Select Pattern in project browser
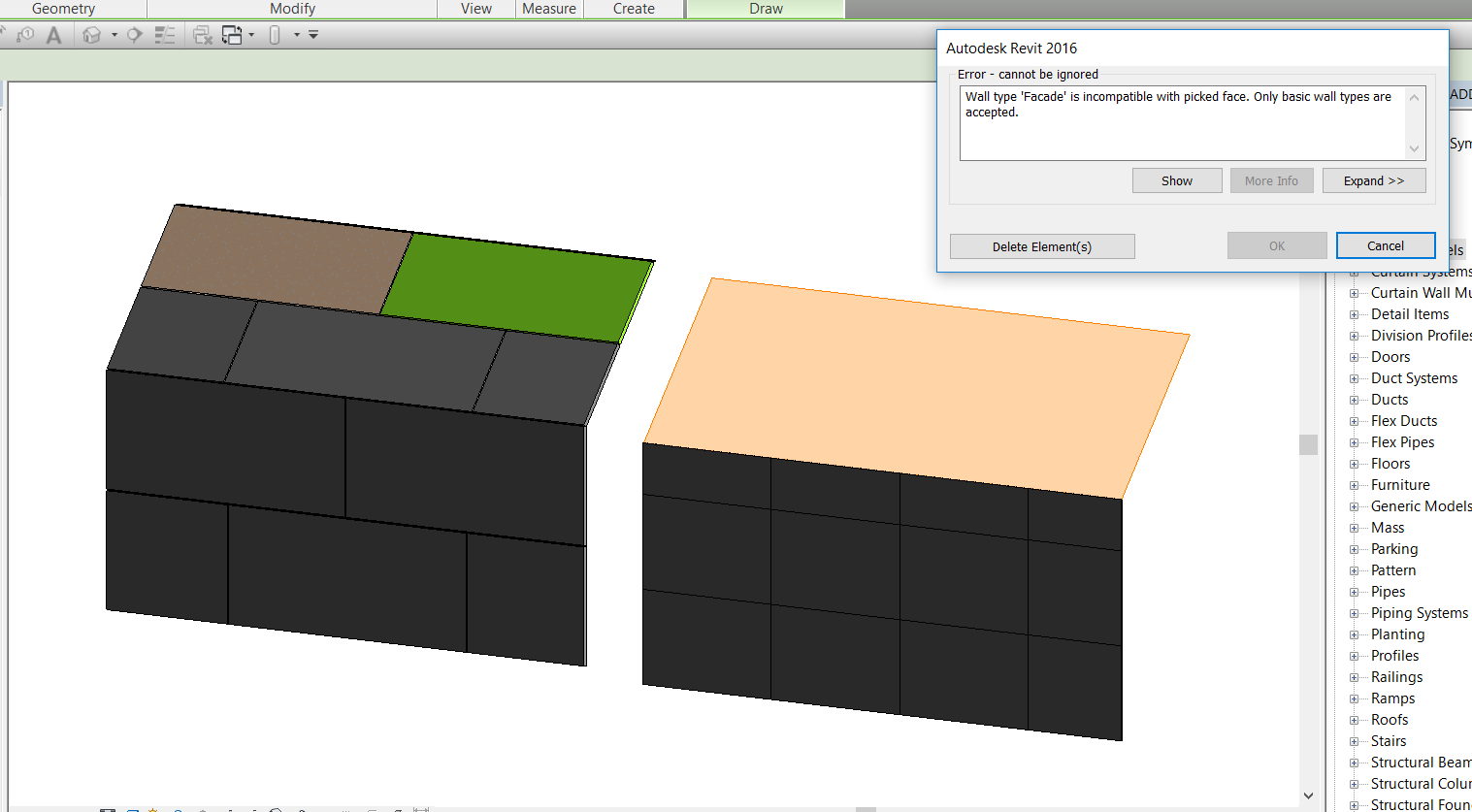 click(1393, 570)
